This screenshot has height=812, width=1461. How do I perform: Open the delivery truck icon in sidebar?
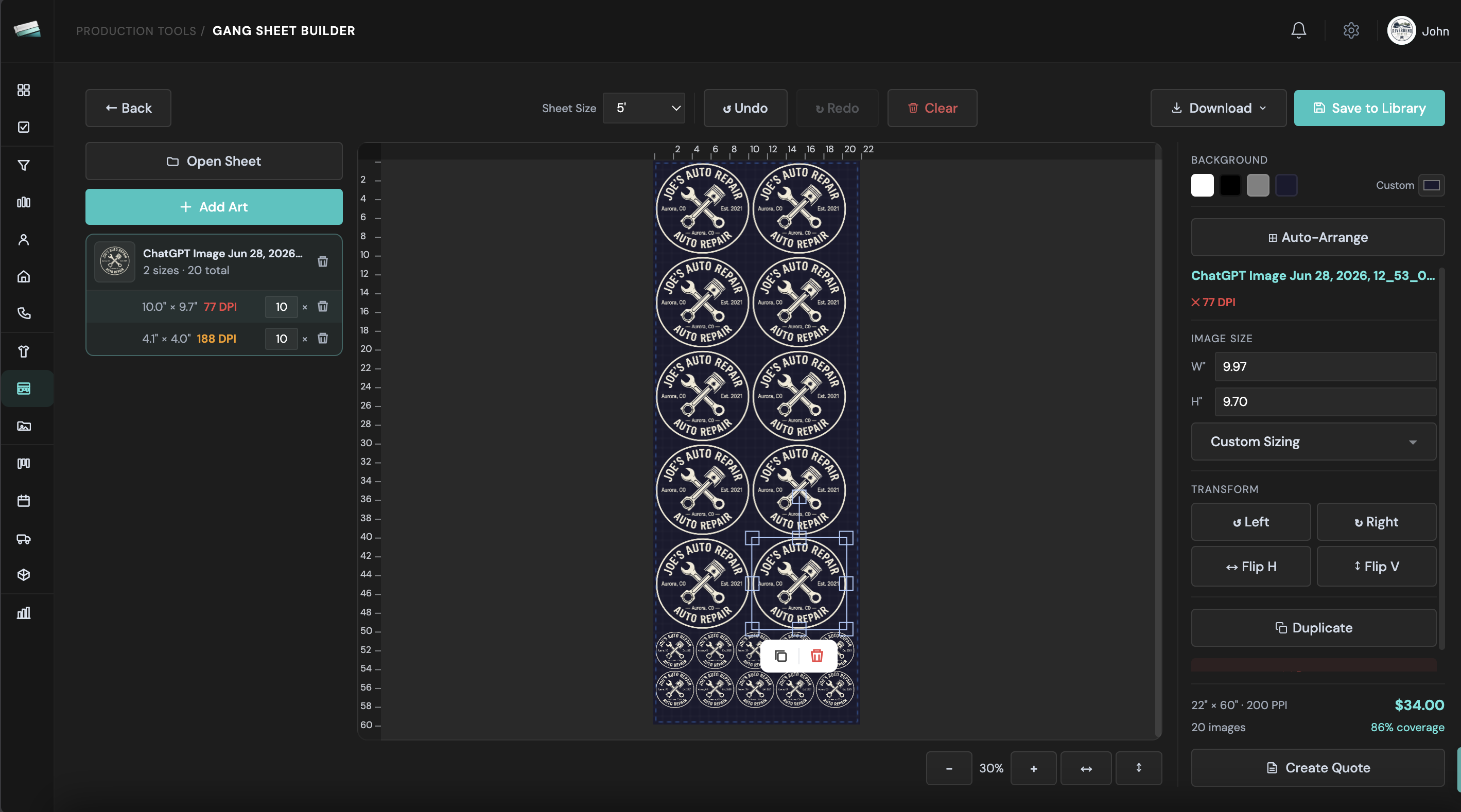(23, 539)
